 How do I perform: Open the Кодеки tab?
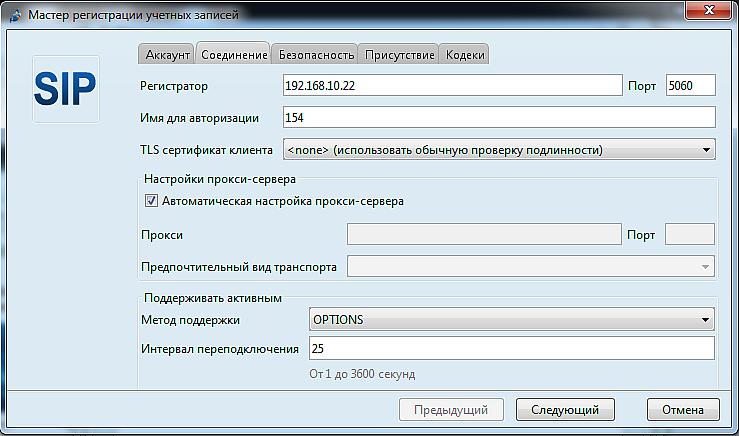click(x=465, y=54)
